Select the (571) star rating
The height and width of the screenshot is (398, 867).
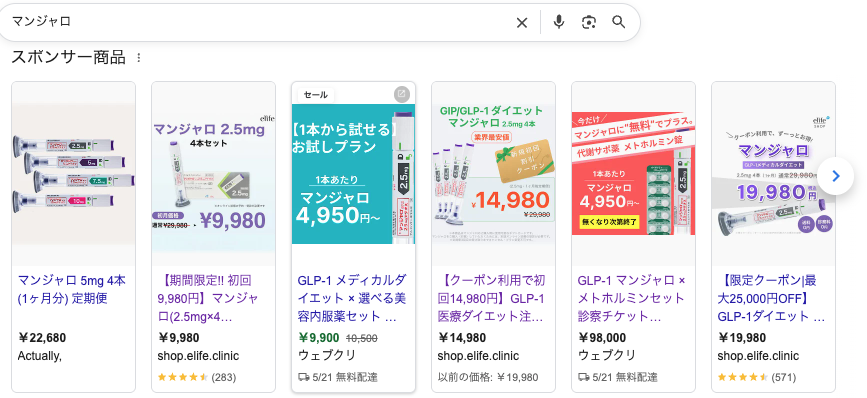(x=757, y=378)
